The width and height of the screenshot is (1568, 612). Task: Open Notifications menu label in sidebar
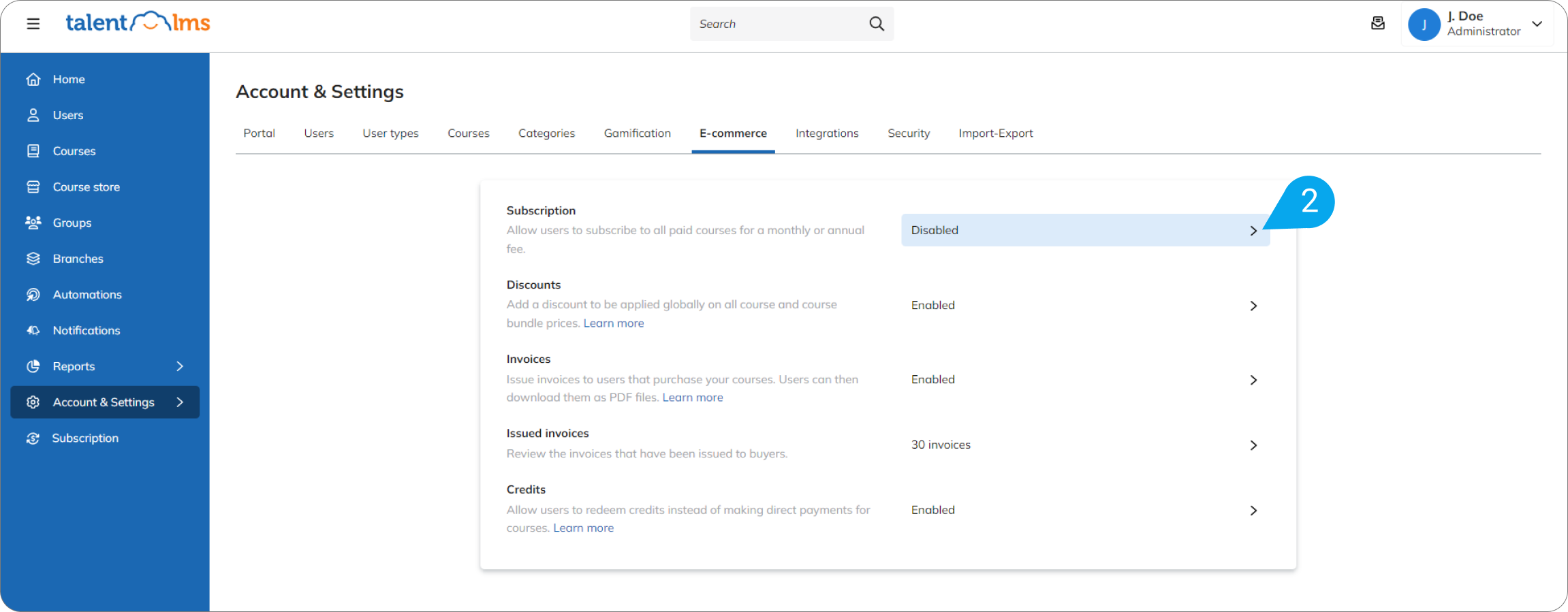click(x=87, y=330)
